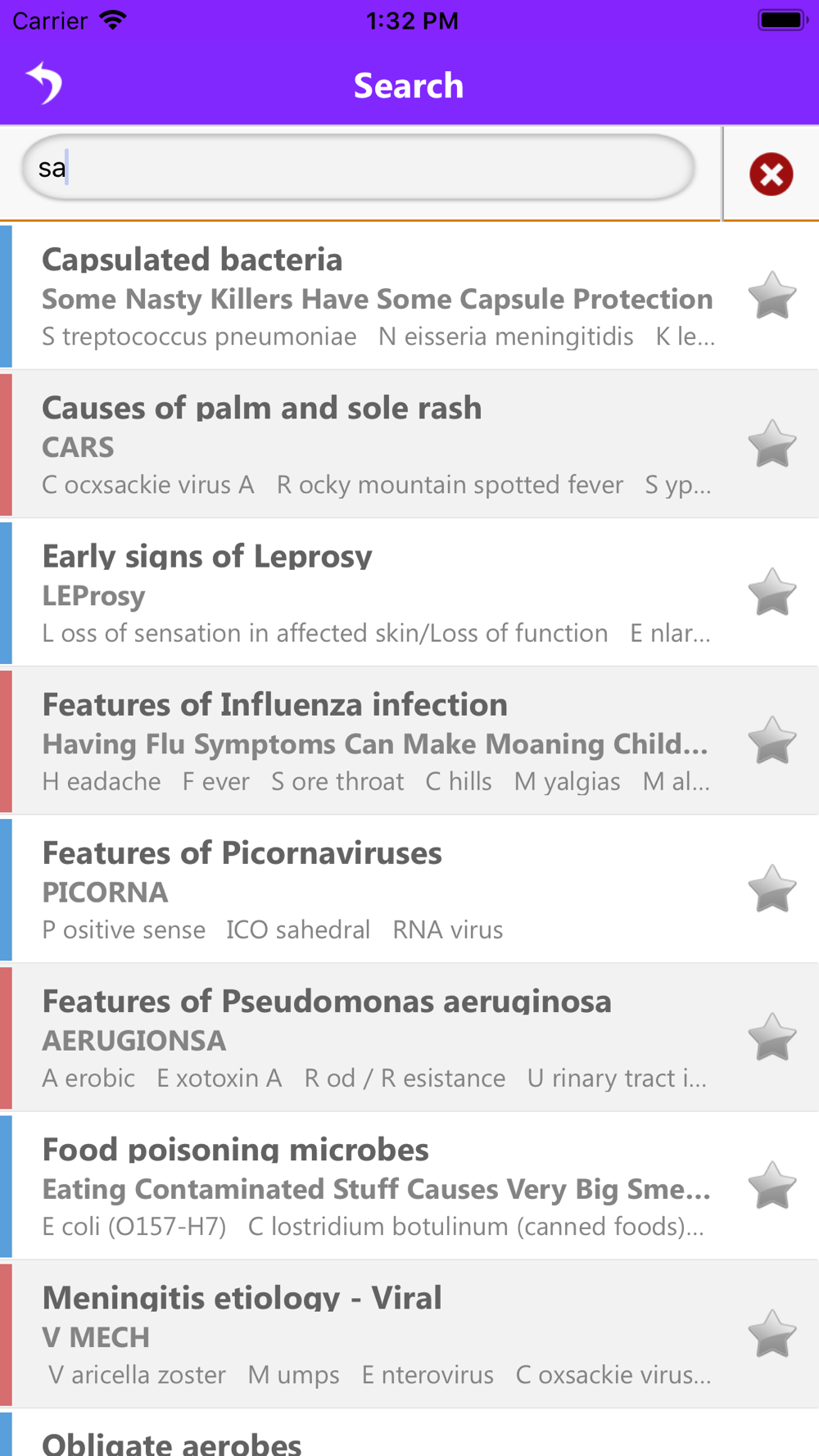Mark Features of Influenza infection as favorite
Screen dimensions: 819x1456
[771, 740]
